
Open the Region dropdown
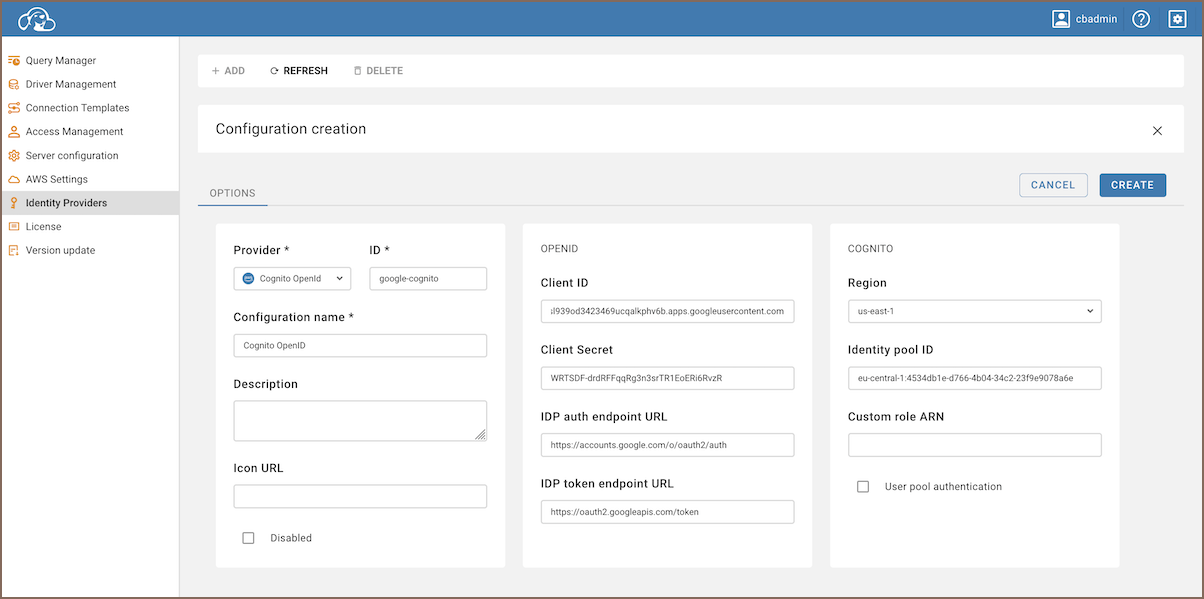[974, 311]
